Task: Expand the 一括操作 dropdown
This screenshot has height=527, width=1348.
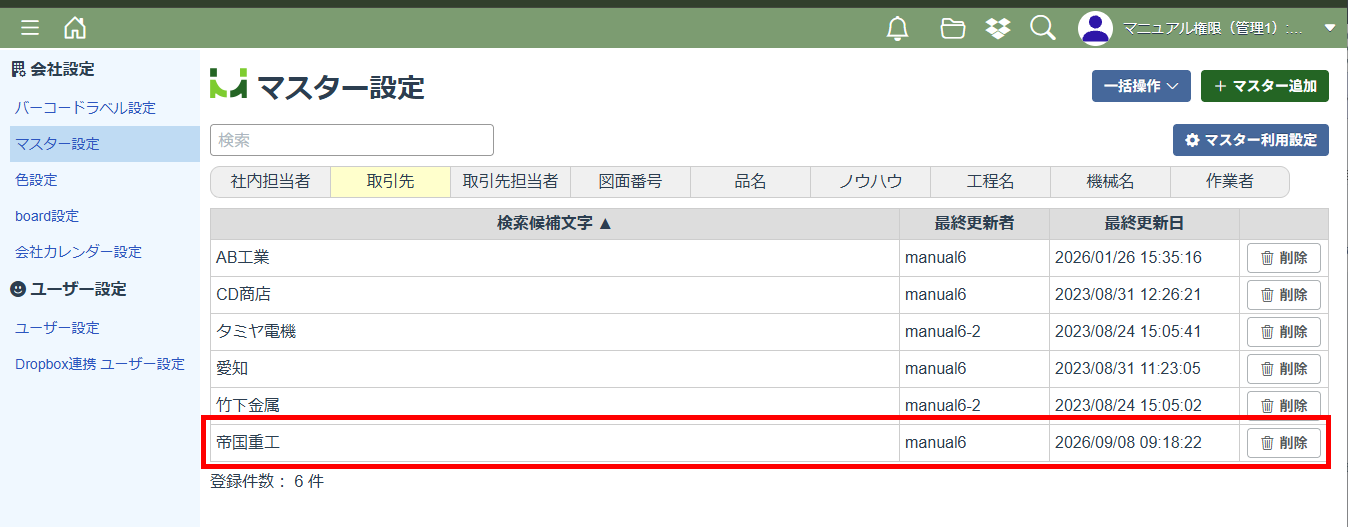Action: 1141,86
